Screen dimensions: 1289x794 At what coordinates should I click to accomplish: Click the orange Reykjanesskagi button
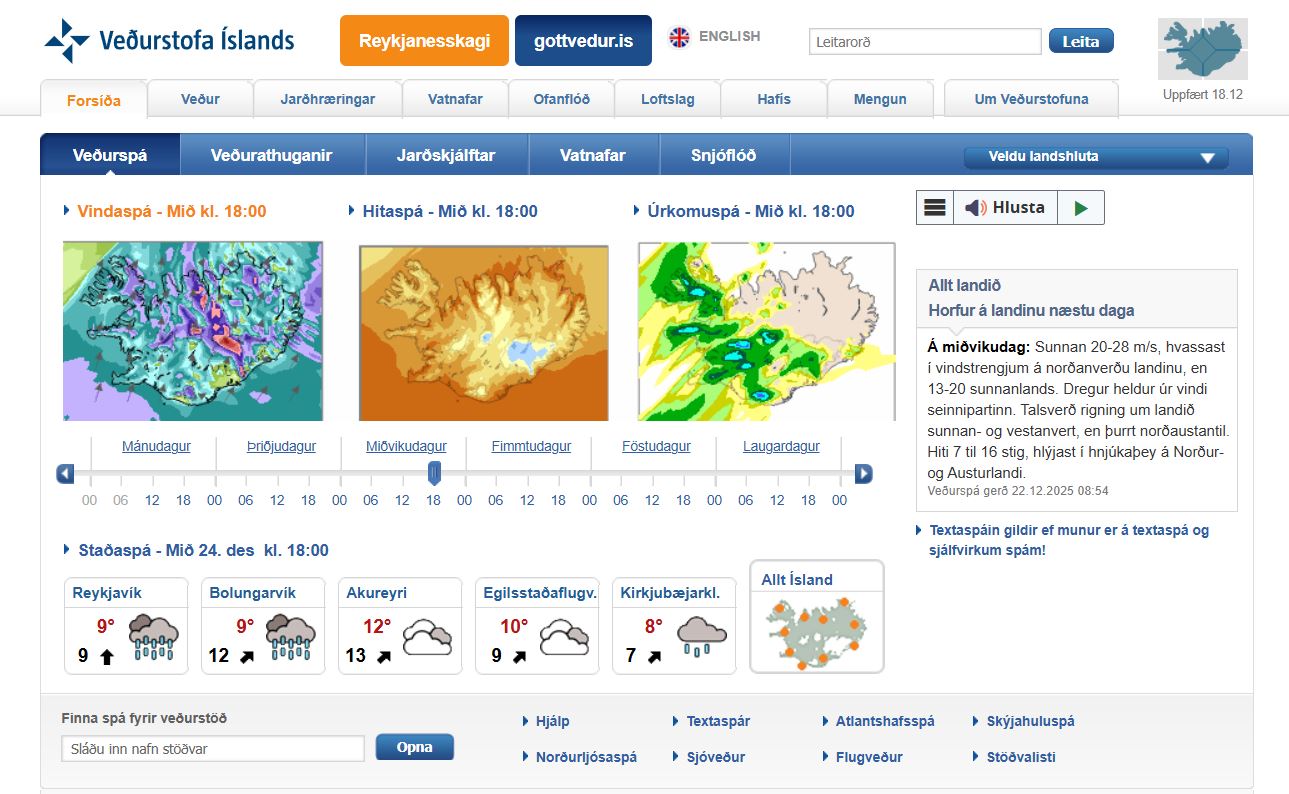[x=424, y=41]
